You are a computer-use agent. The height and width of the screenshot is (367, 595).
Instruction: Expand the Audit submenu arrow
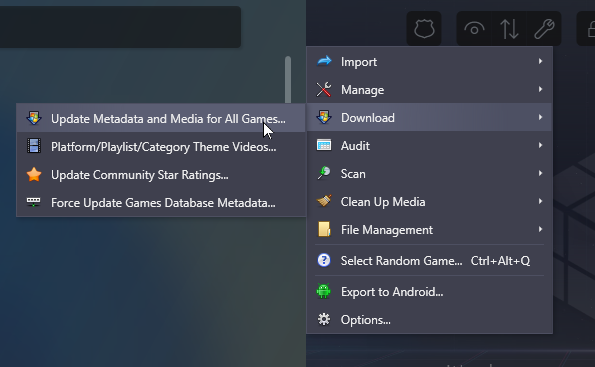540,146
